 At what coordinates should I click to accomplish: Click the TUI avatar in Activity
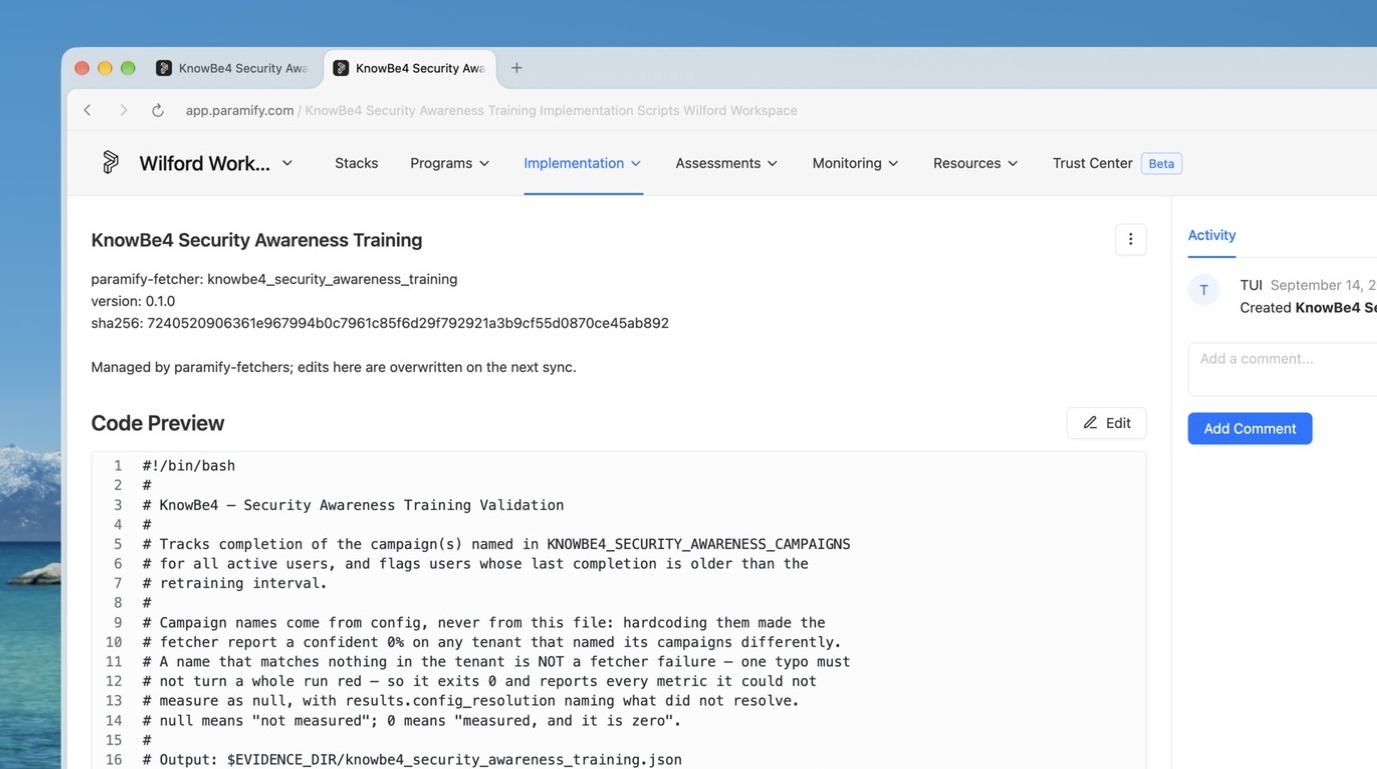coord(1203,290)
